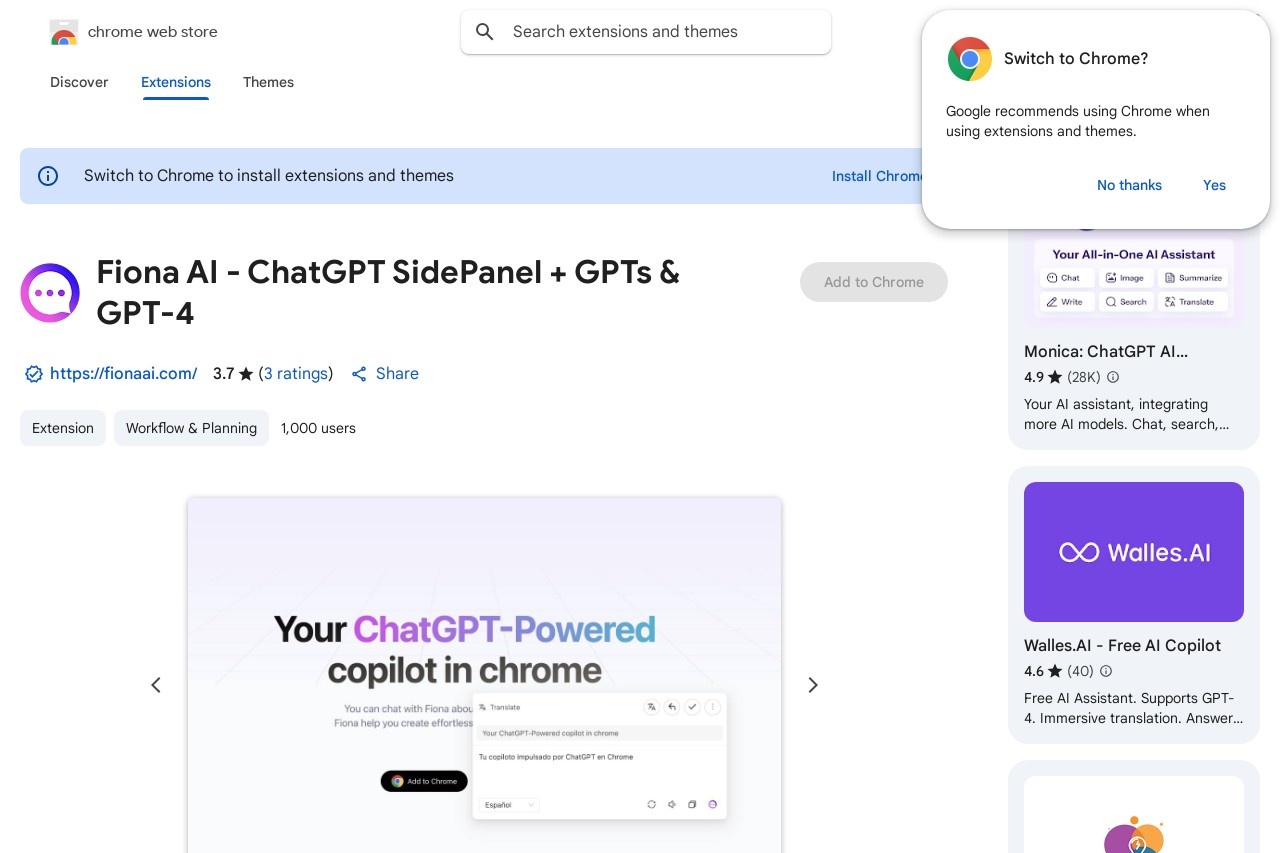Click the Fiona AI purple chat logo
The width and height of the screenshot is (1280, 853).
pos(50,293)
